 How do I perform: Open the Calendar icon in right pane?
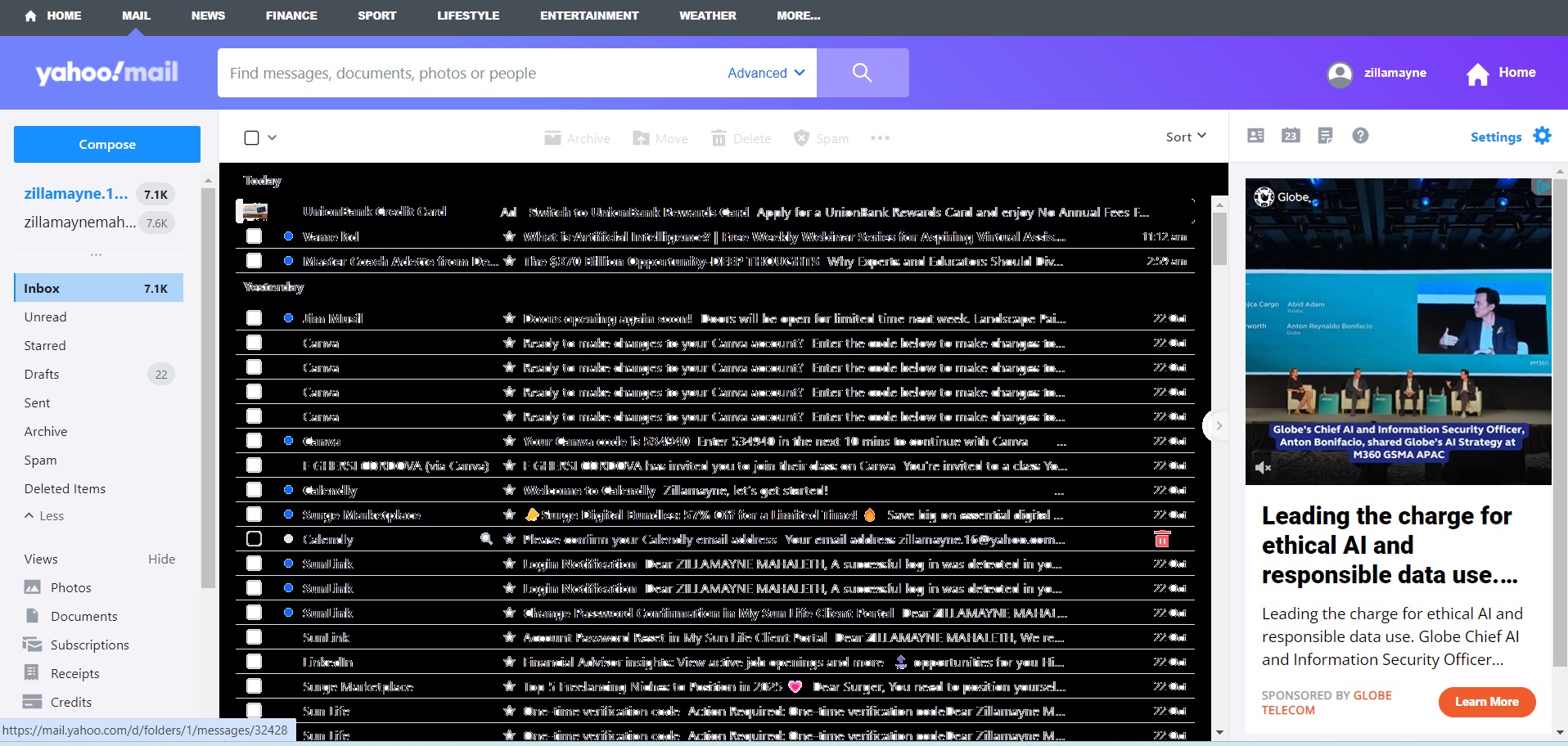(1291, 136)
